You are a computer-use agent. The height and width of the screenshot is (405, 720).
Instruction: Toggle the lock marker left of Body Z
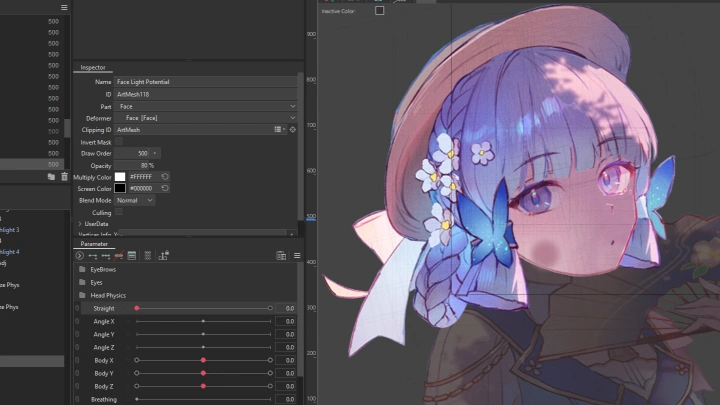77,386
